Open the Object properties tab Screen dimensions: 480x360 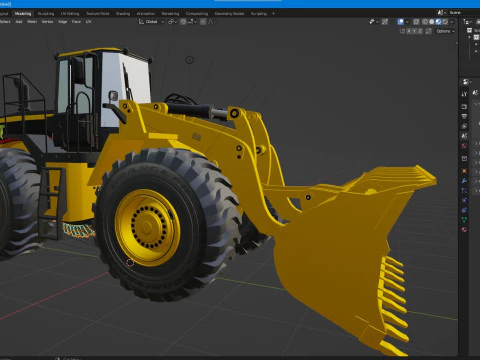pos(464,171)
